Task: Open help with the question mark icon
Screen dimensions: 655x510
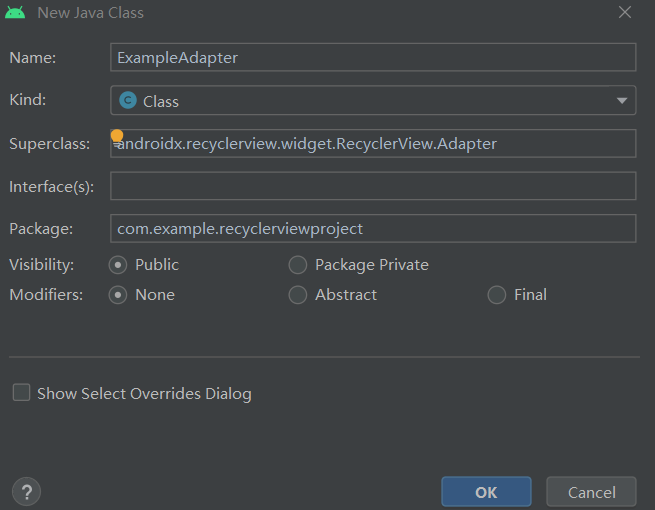Action: pyautogui.click(x=26, y=492)
